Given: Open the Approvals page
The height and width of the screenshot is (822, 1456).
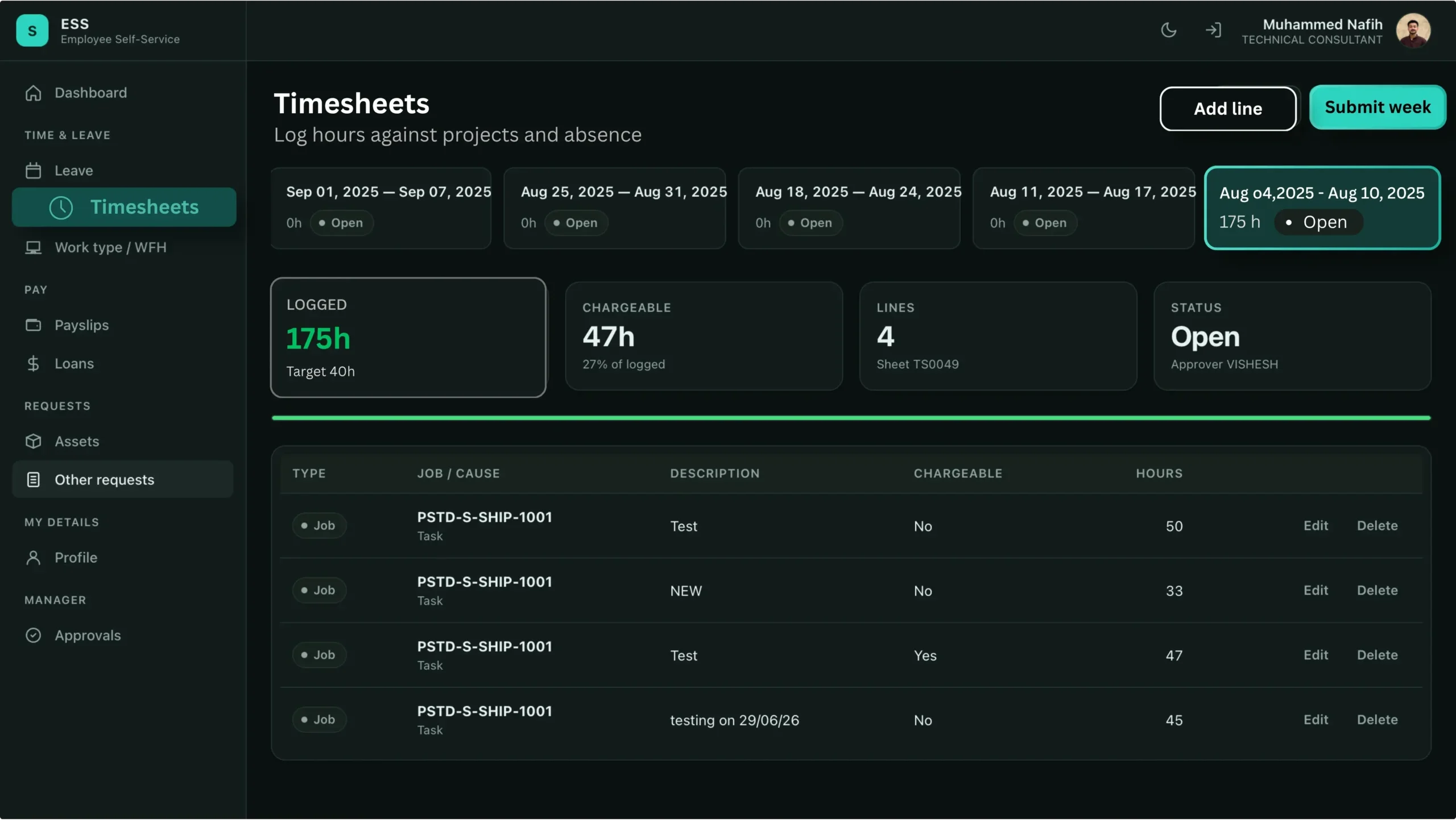Looking at the screenshot, I should point(123,636).
